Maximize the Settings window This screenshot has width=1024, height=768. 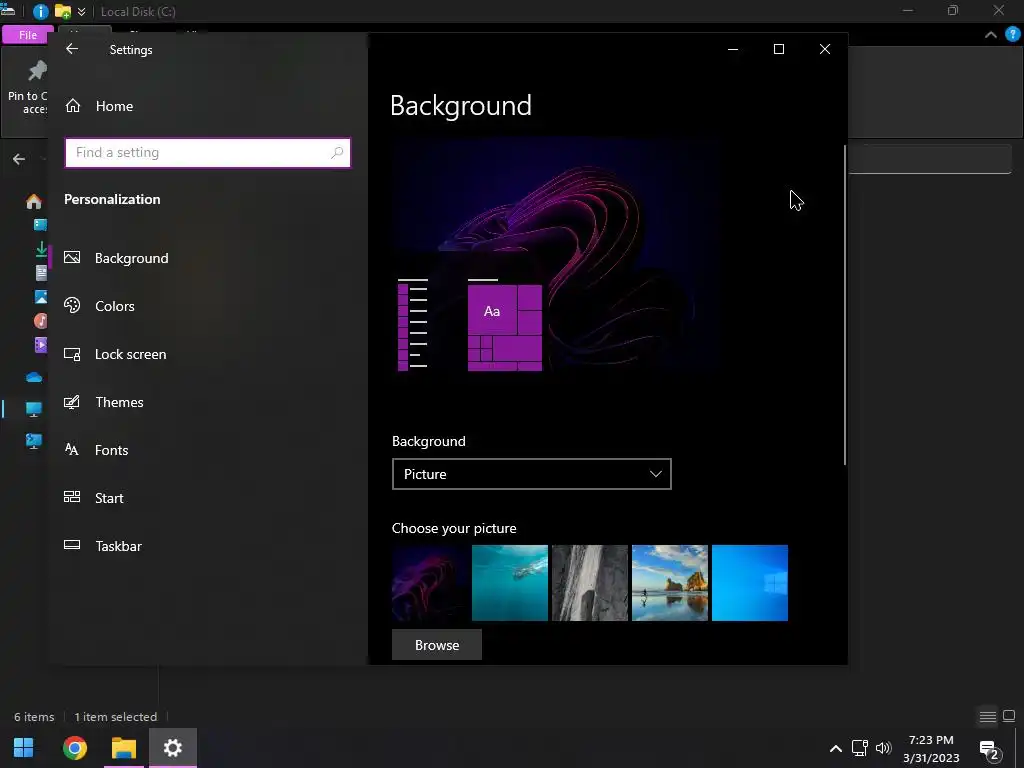click(778, 49)
